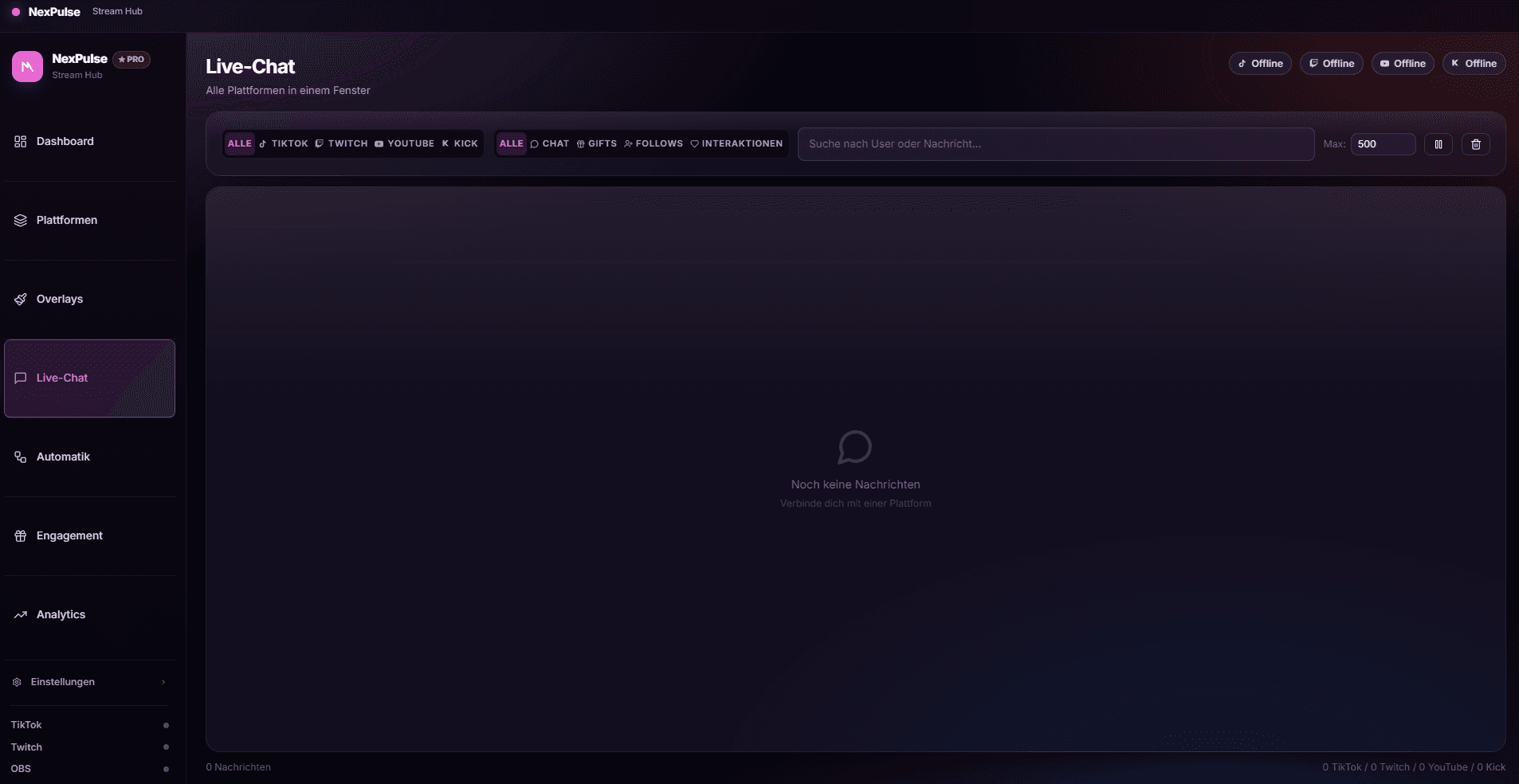This screenshot has width=1519, height=784.
Task: Click the Kick Offline status badge
Action: click(1474, 64)
